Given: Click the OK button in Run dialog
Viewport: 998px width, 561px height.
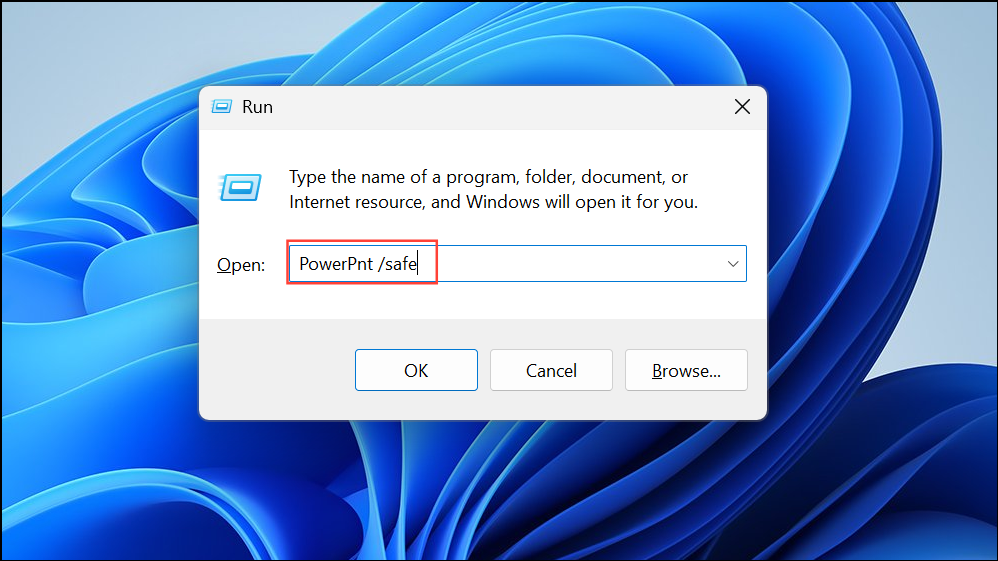Looking at the screenshot, I should click(x=416, y=370).
